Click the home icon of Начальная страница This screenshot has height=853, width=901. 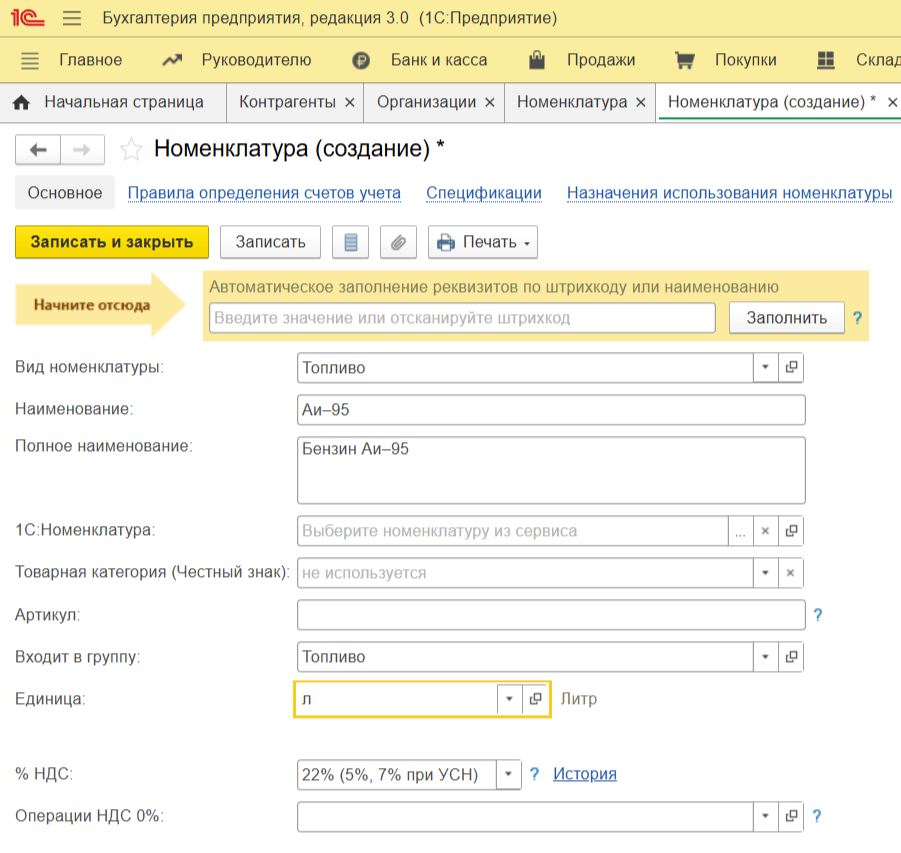point(21,102)
